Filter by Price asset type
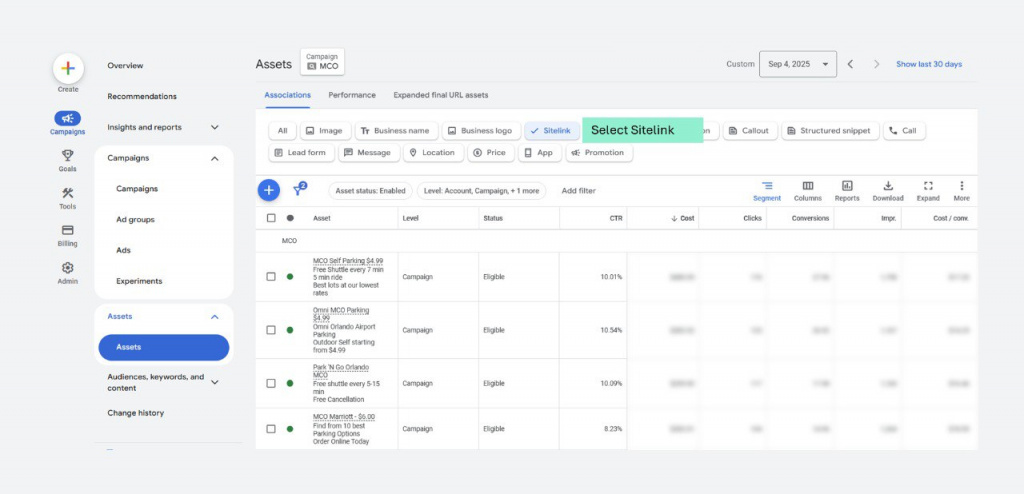Image resolution: width=1024 pixels, height=494 pixels. pyautogui.click(x=490, y=152)
